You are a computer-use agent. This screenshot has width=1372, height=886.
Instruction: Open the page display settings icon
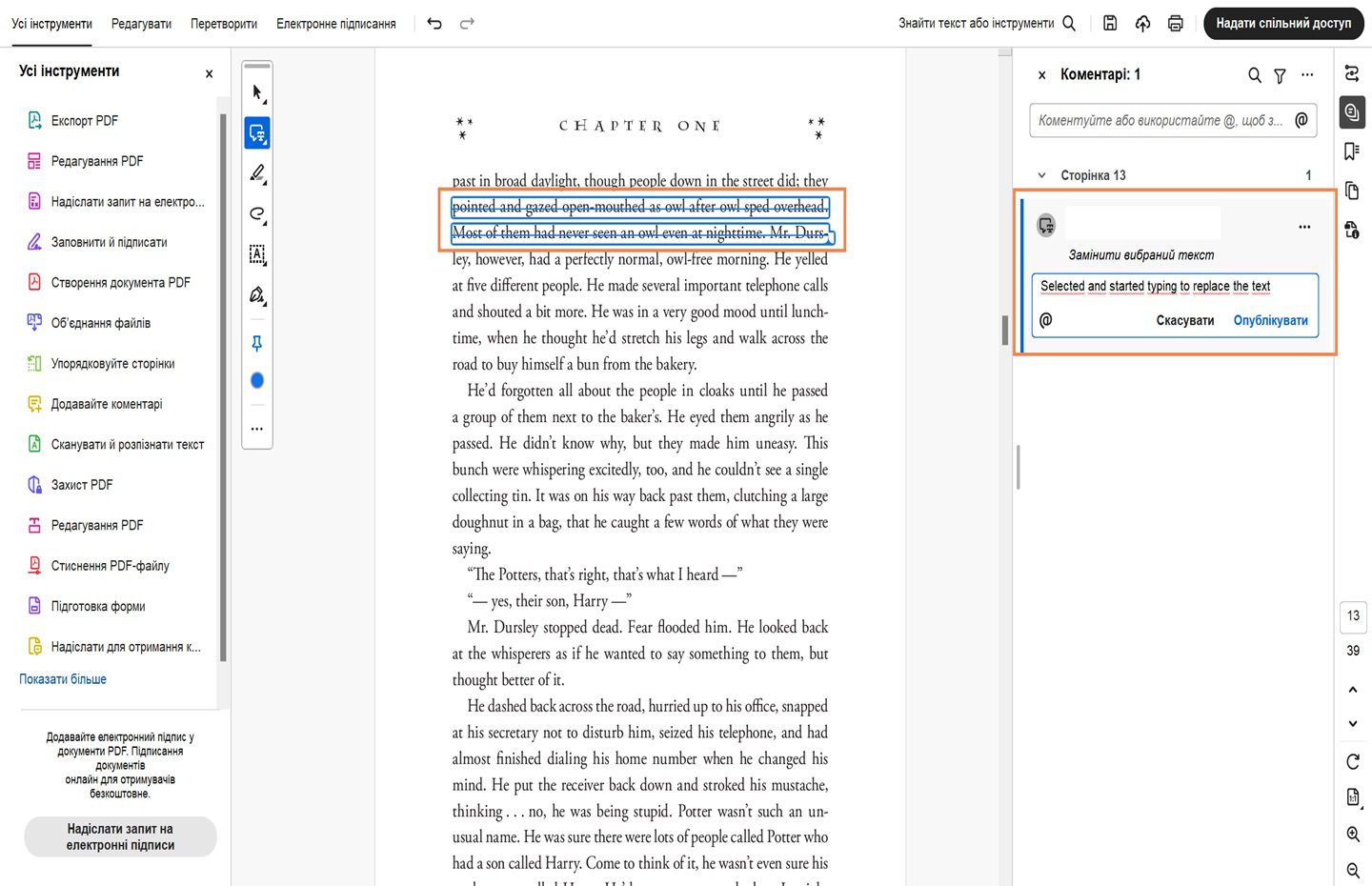(x=1353, y=797)
